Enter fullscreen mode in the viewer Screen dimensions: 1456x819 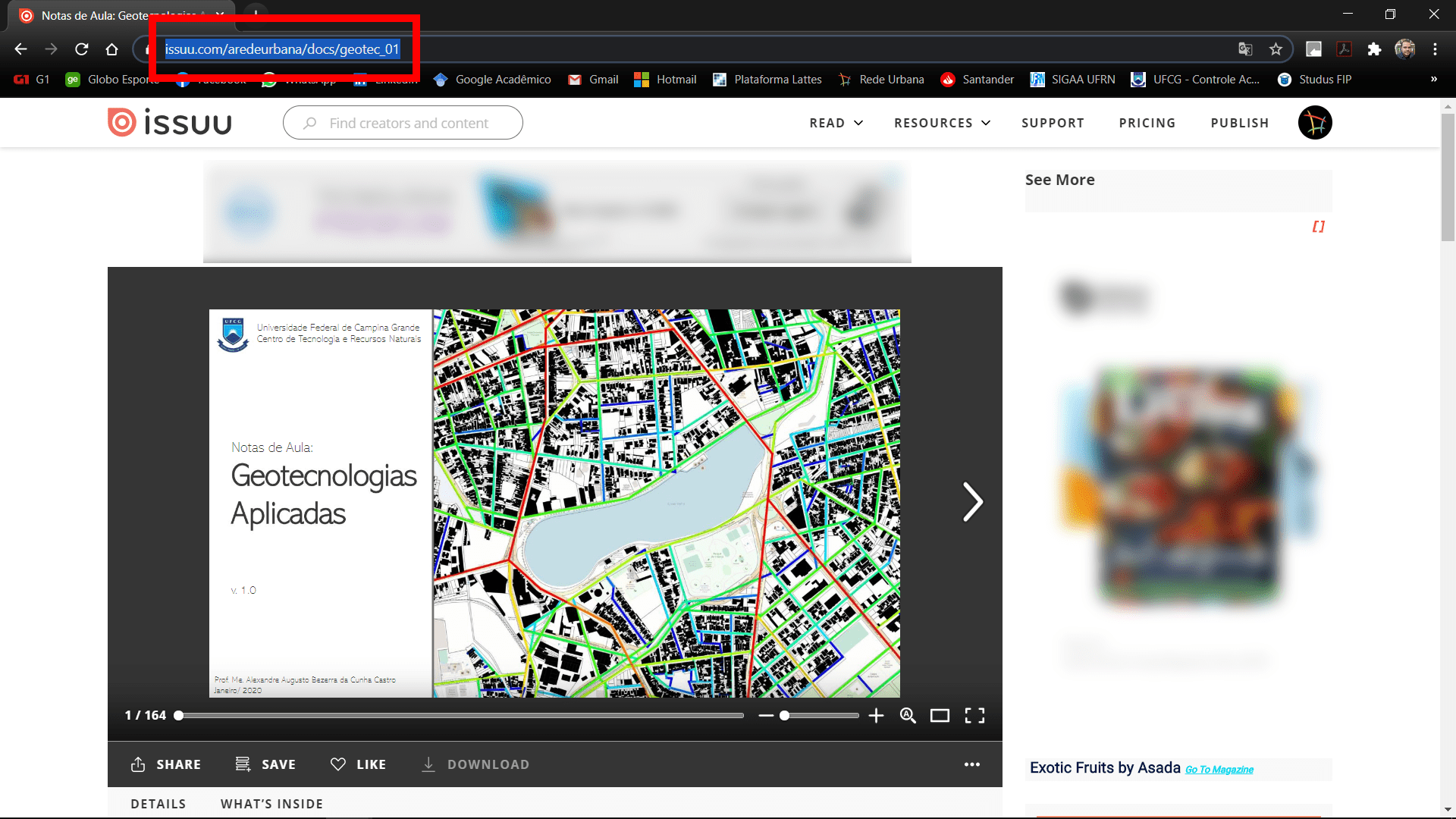pyautogui.click(x=975, y=715)
